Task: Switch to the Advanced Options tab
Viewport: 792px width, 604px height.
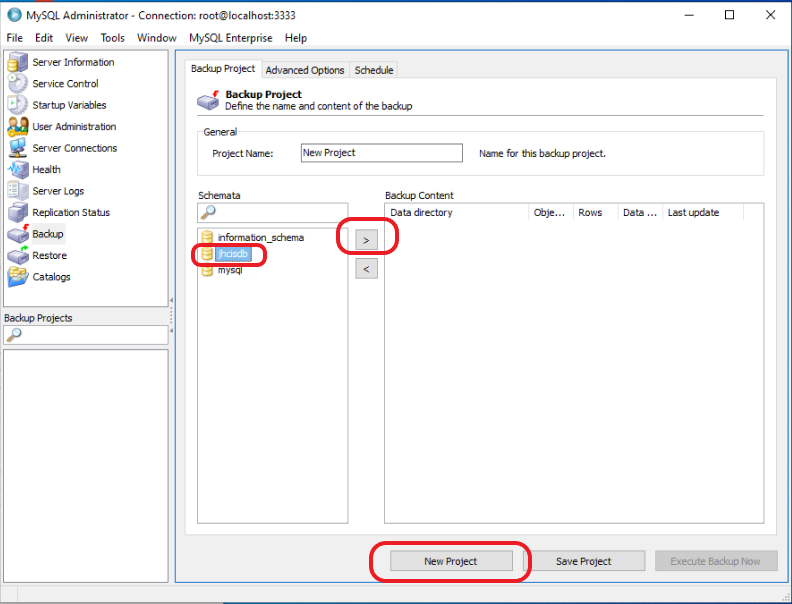Action: point(305,70)
